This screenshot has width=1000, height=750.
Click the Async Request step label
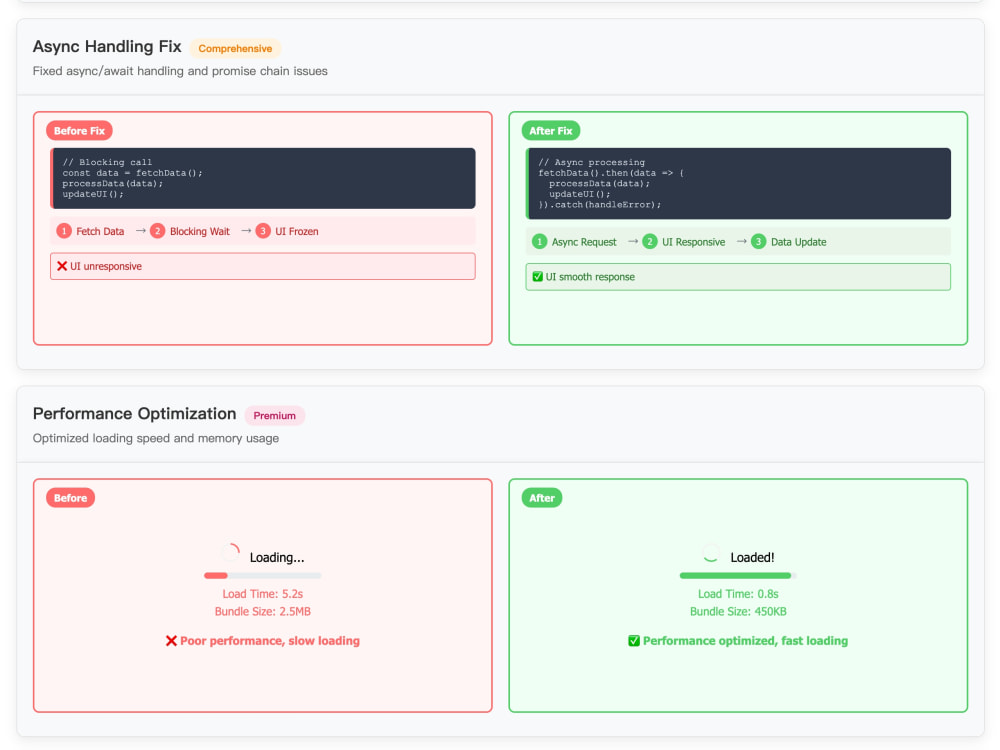(x=584, y=242)
